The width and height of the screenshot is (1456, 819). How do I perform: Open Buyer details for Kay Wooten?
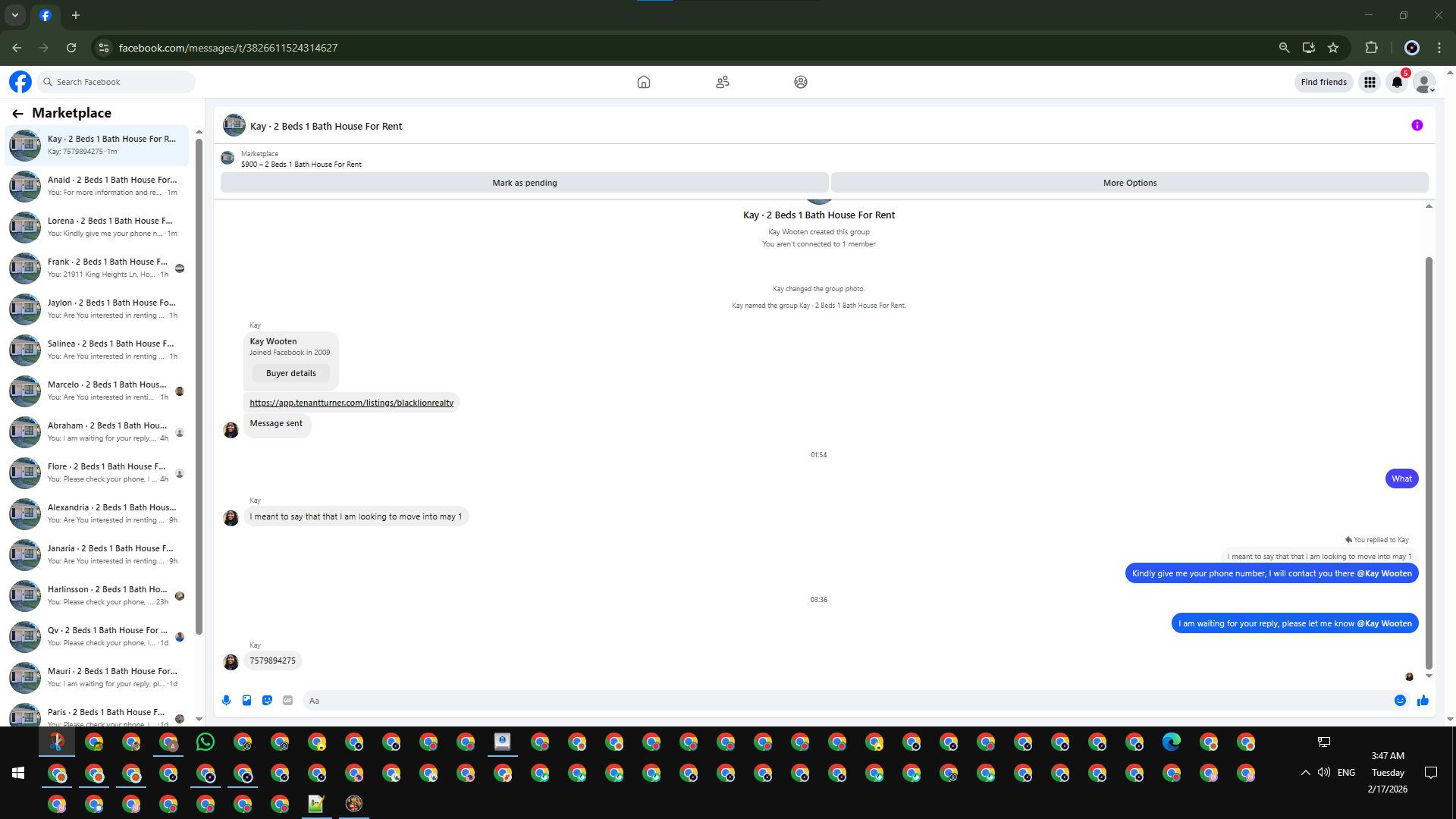point(291,373)
